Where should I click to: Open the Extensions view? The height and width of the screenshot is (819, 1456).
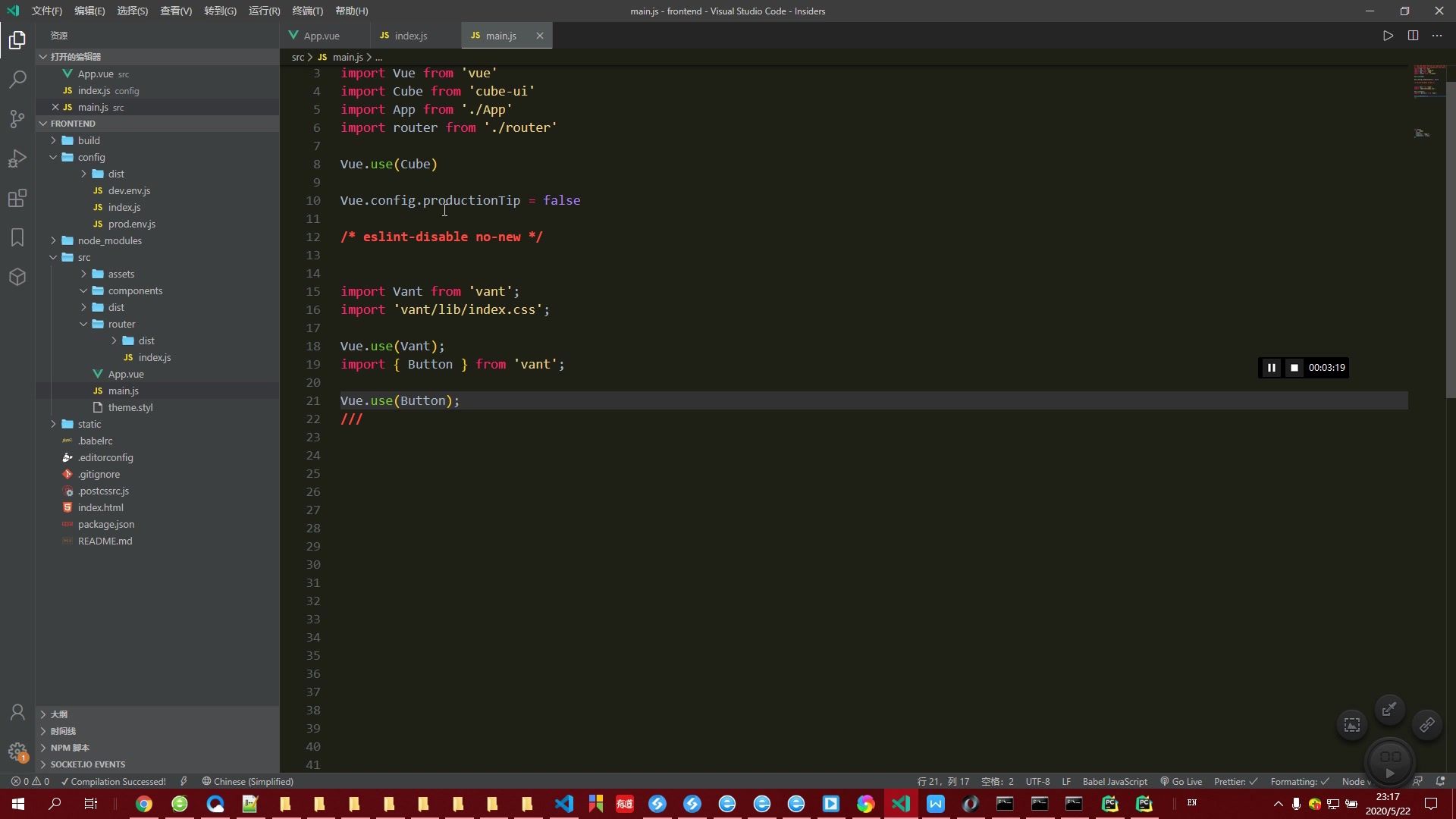tap(17, 199)
